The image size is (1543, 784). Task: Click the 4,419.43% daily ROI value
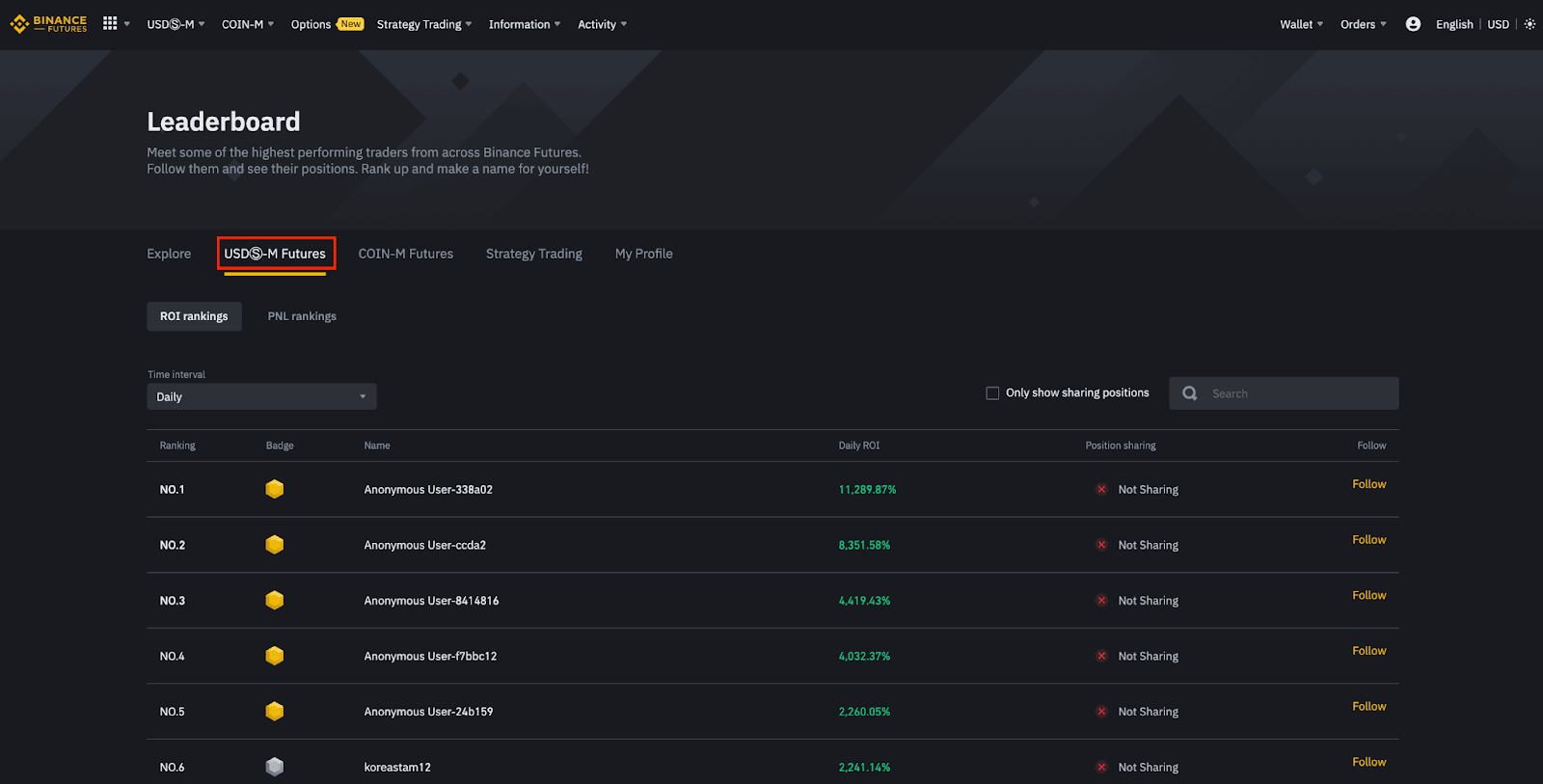pyautogui.click(x=864, y=601)
